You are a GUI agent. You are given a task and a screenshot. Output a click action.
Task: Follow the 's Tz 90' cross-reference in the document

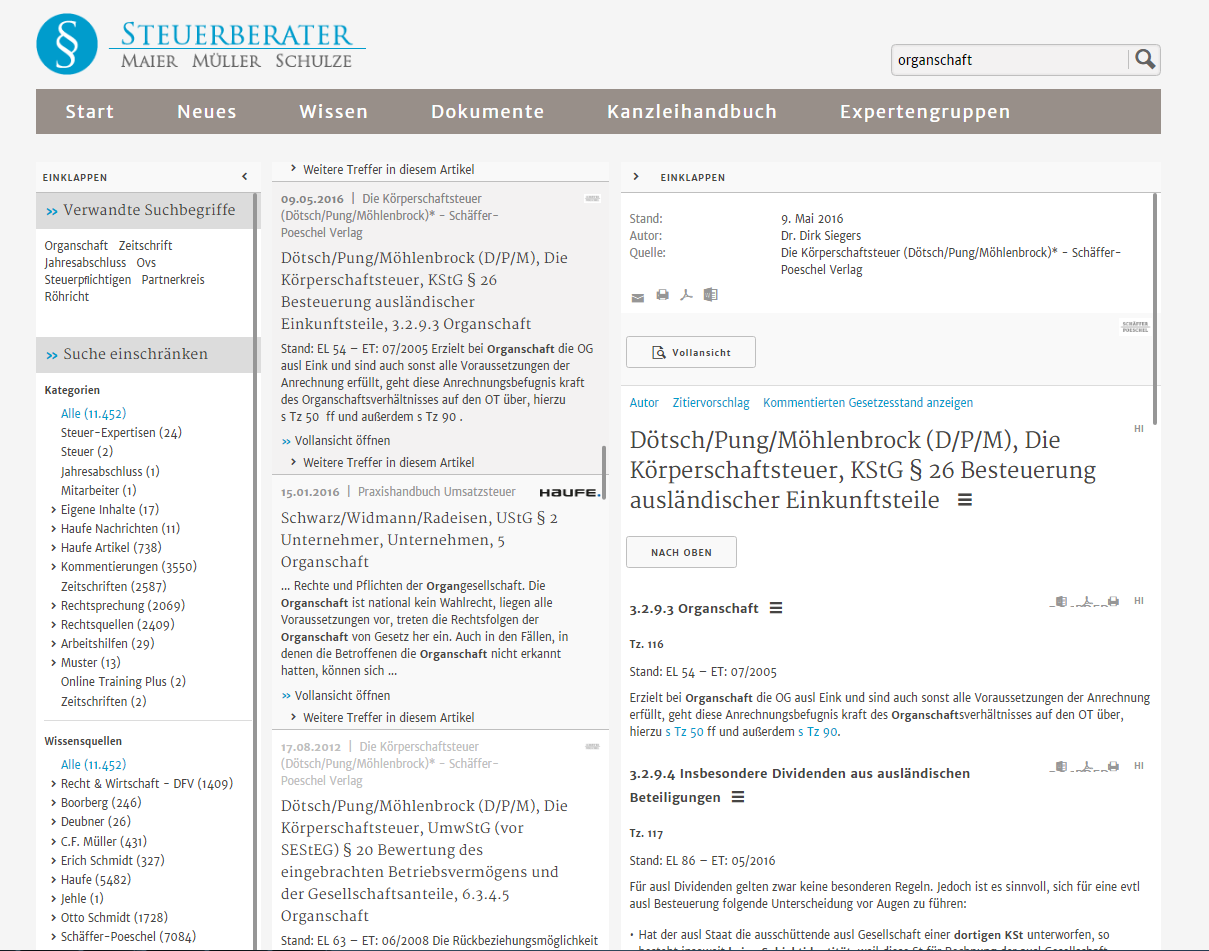[818, 732]
